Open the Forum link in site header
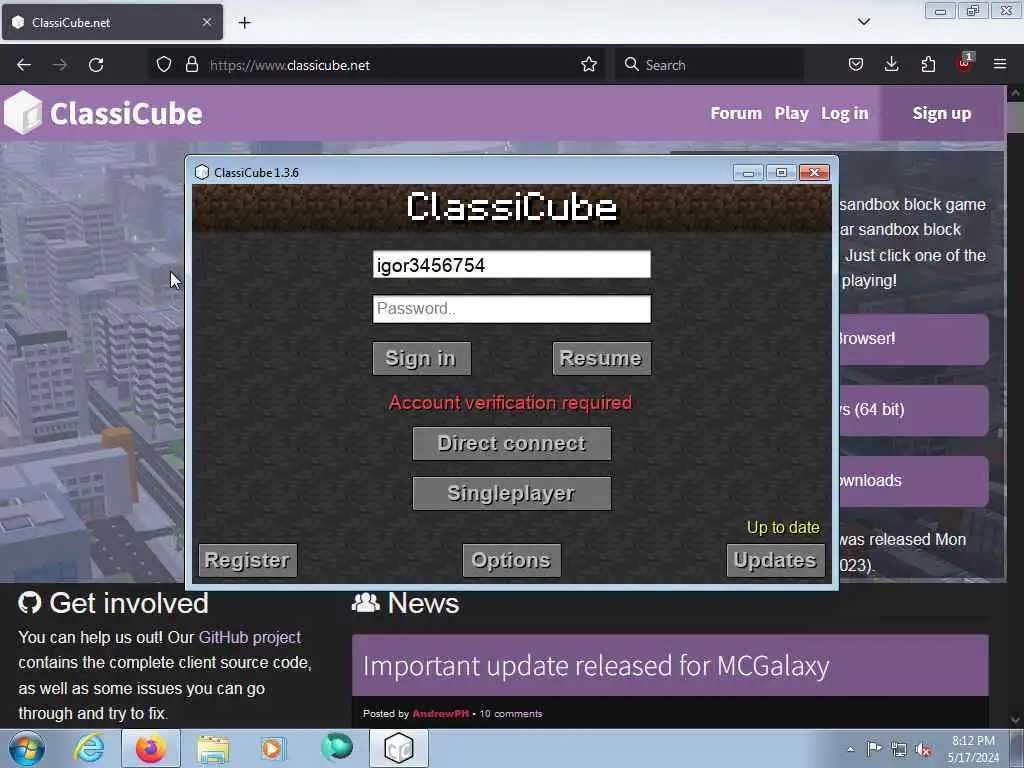1024x768 pixels. (x=736, y=113)
